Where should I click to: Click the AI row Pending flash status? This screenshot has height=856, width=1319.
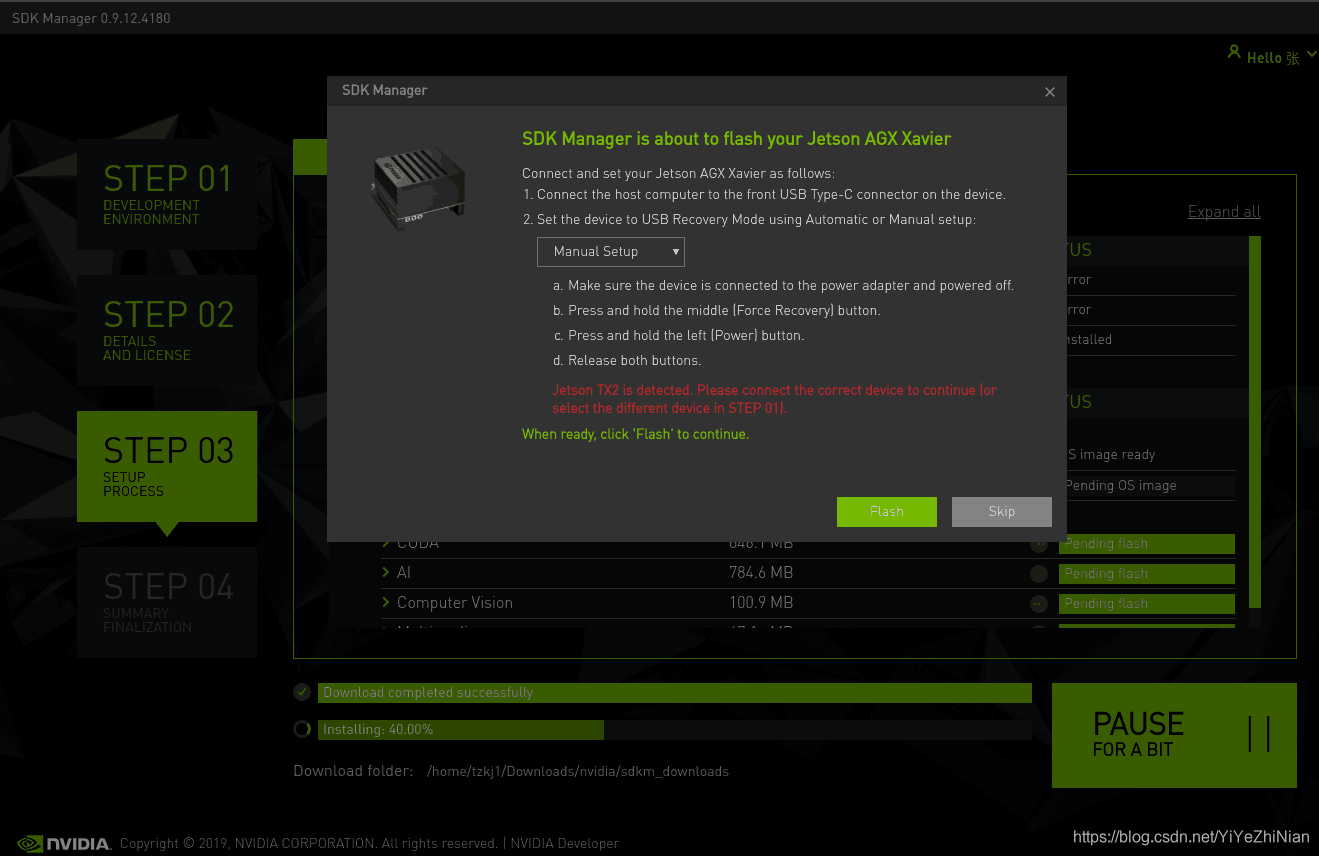tap(1147, 574)
